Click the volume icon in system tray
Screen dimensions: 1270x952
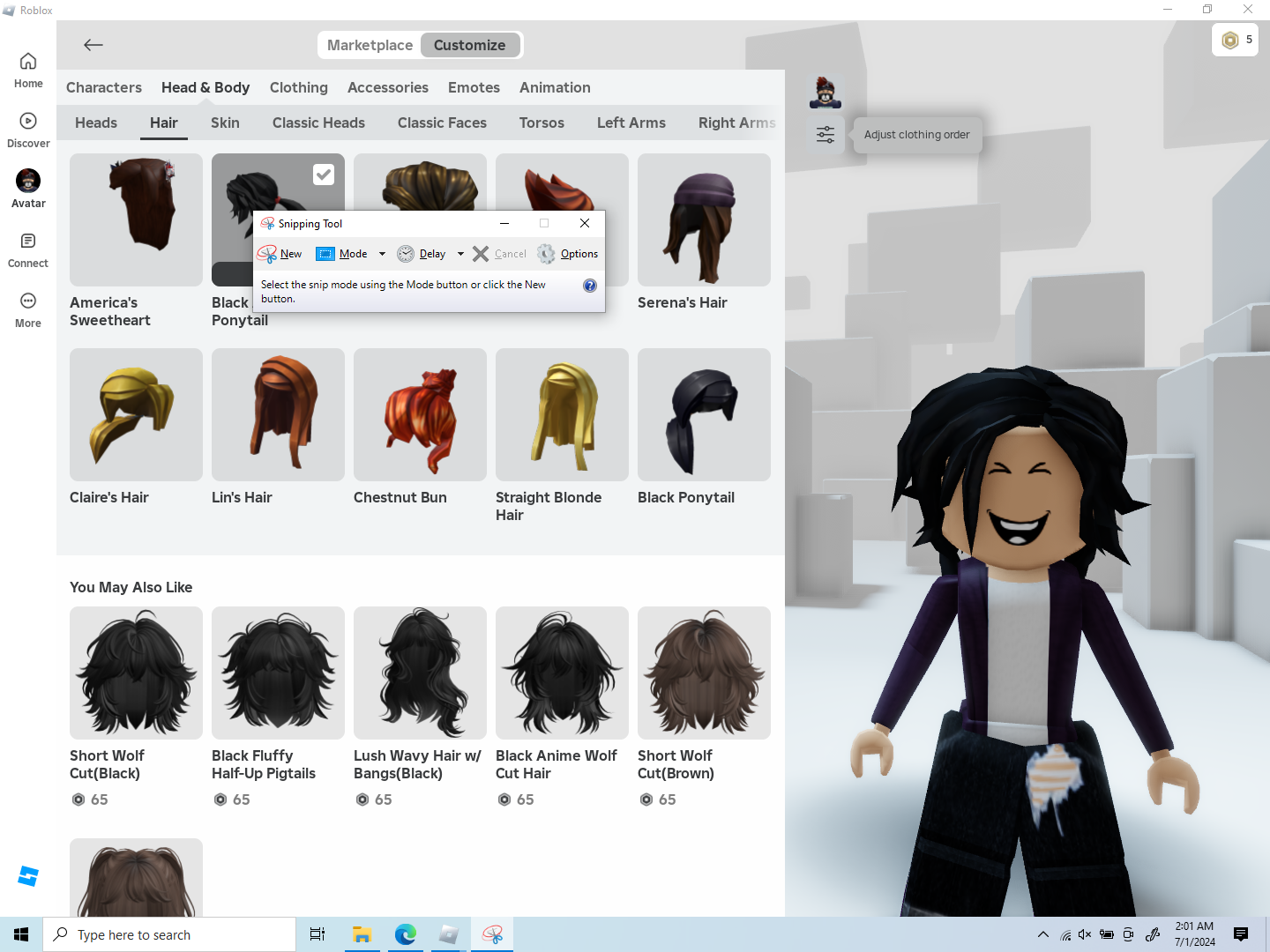coord(1085,934)
